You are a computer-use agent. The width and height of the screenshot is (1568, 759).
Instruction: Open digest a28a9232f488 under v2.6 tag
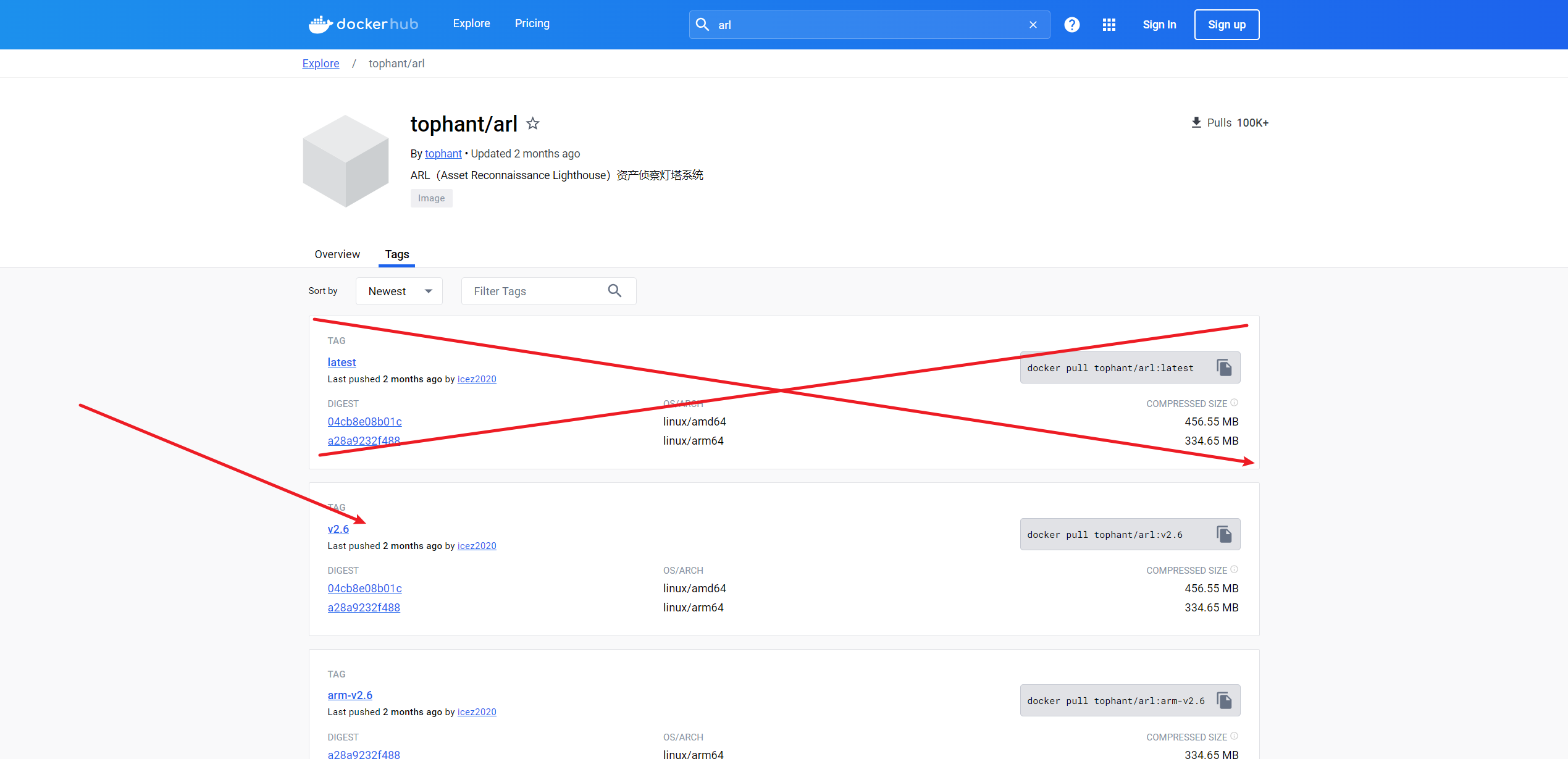click(364, 608)
